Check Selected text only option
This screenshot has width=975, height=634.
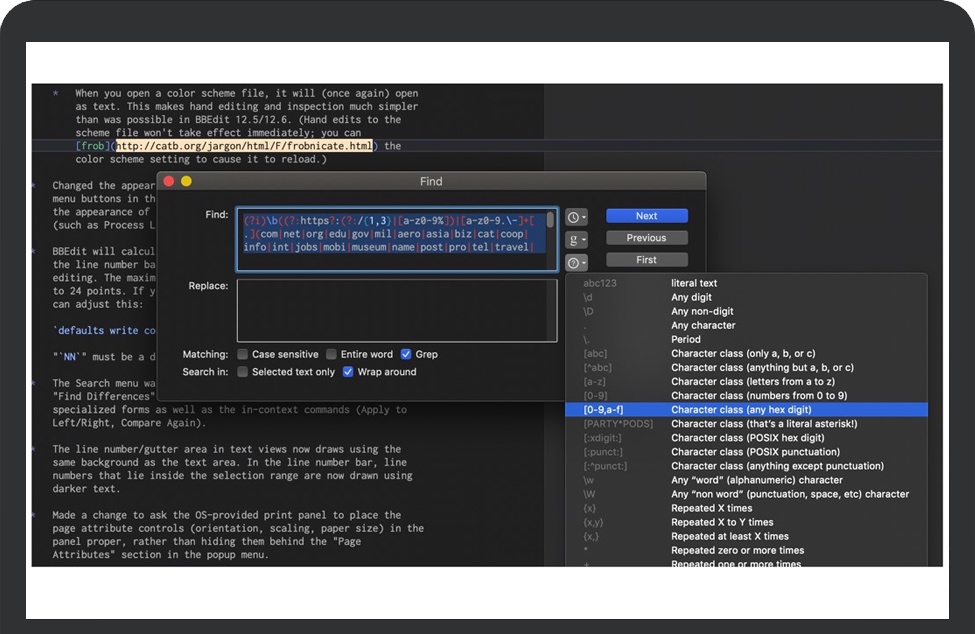point(243,372)
